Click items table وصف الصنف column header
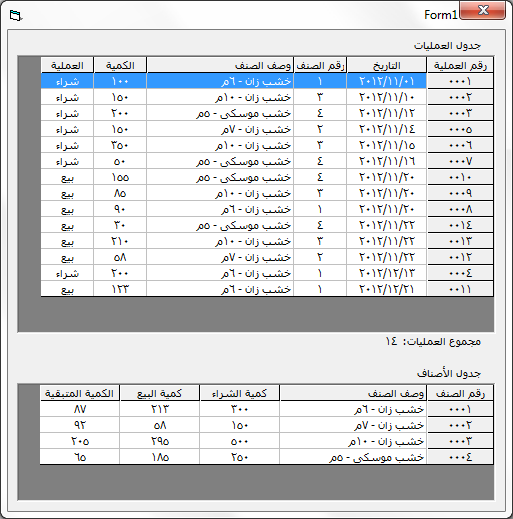Image resolution: width=513 pixels, height=519 pixels. pos(353,393)
